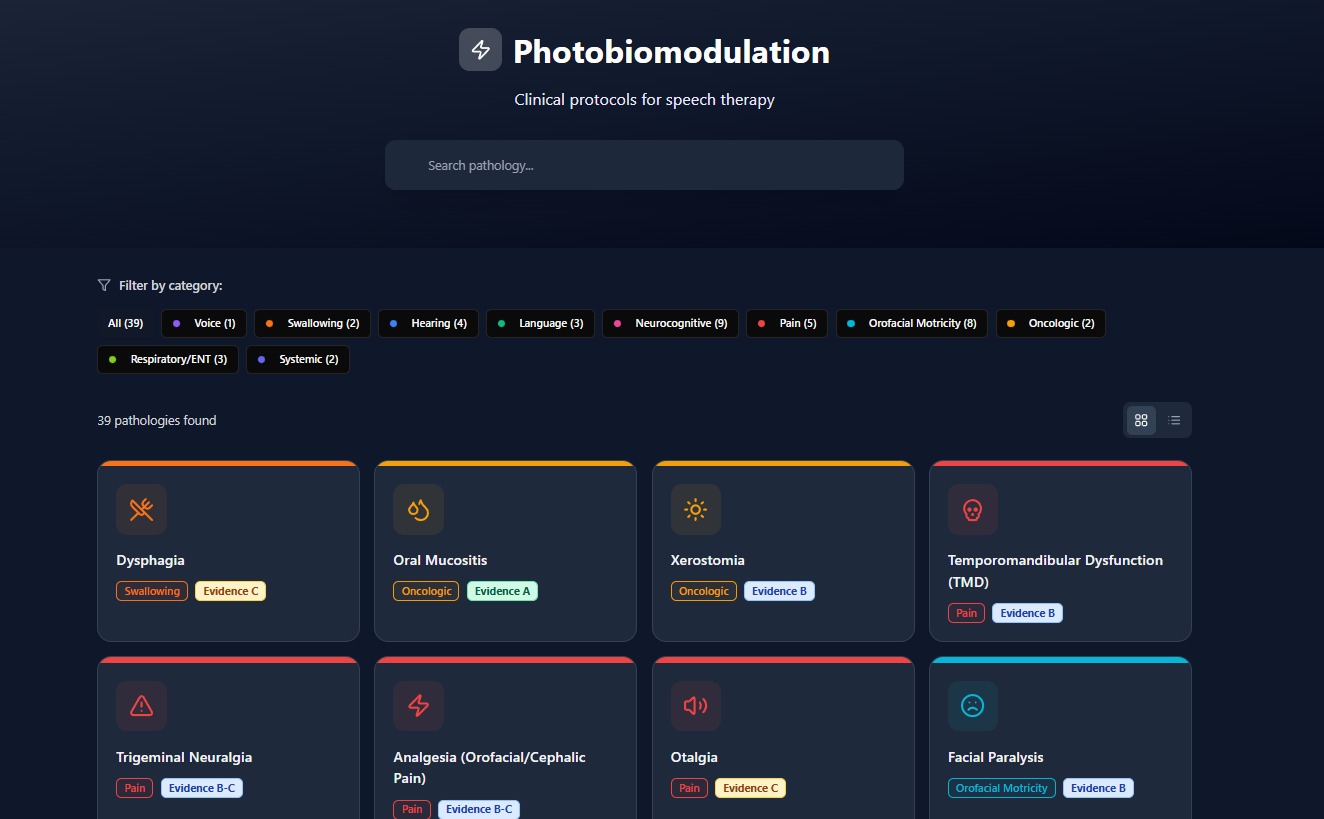
Task: Show Orofacial Motricity (8) pathologies
Action: point(911,323)
